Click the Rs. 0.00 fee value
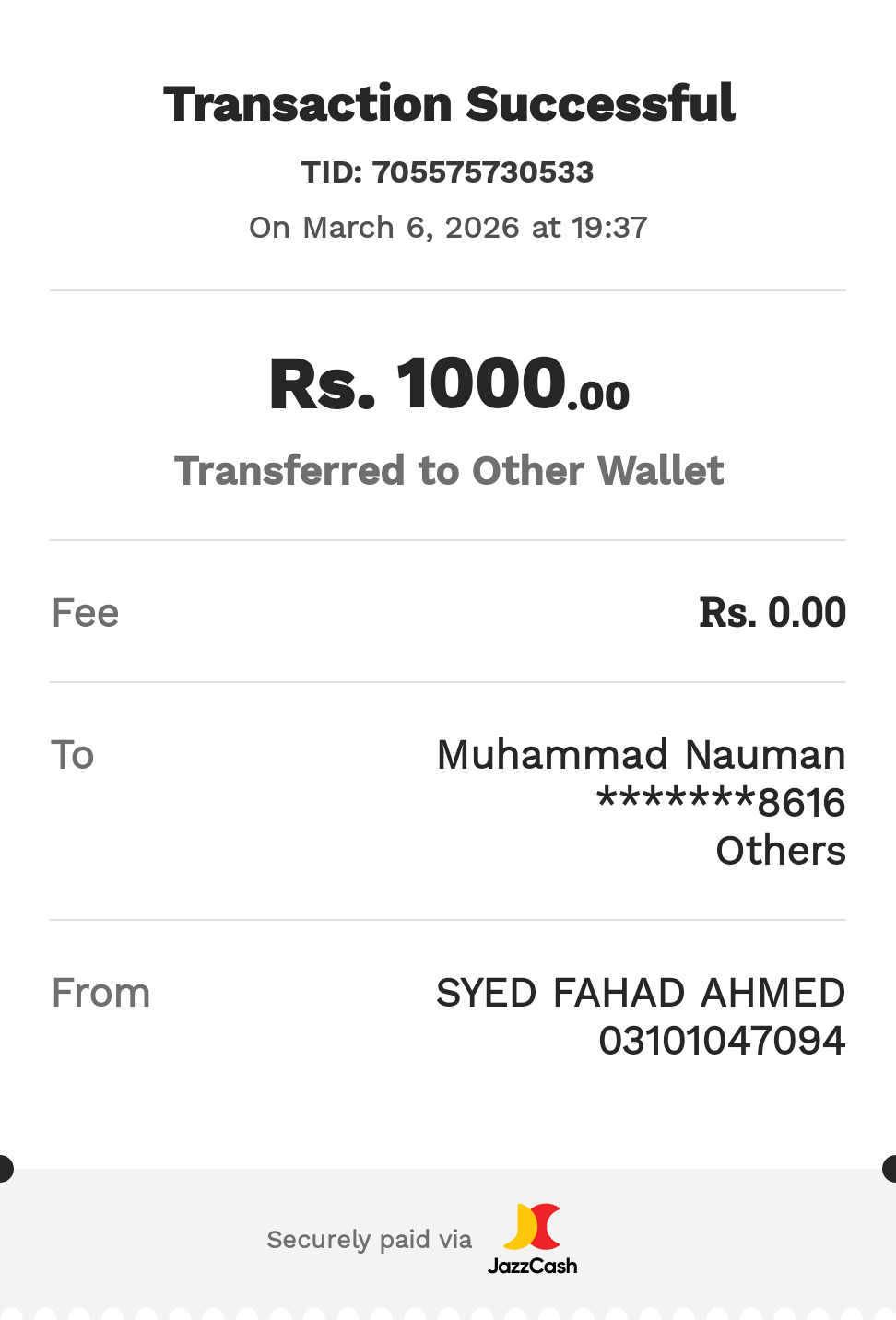896x1320 pixels. click(x=772, y=613)
